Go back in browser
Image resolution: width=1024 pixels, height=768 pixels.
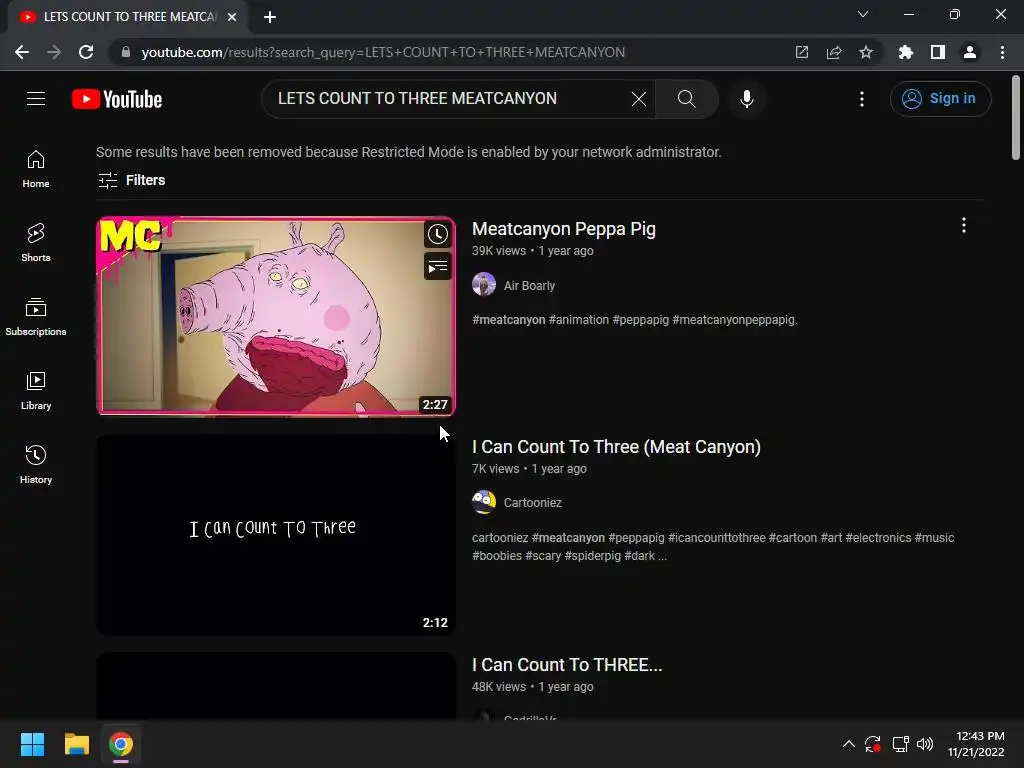(x=22, y=52)
